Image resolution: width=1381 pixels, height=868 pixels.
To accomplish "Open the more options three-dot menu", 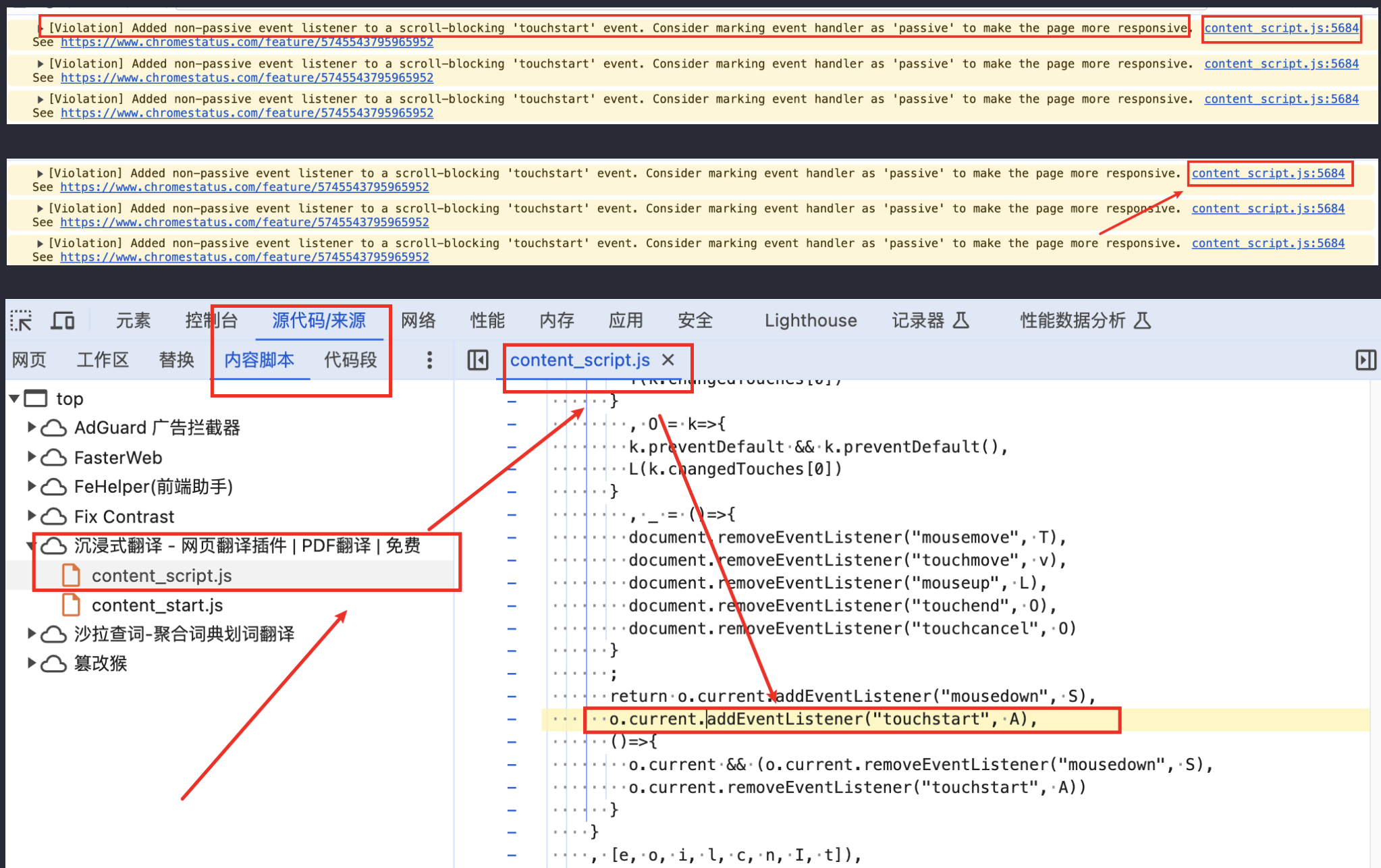I will coord(429,360).
